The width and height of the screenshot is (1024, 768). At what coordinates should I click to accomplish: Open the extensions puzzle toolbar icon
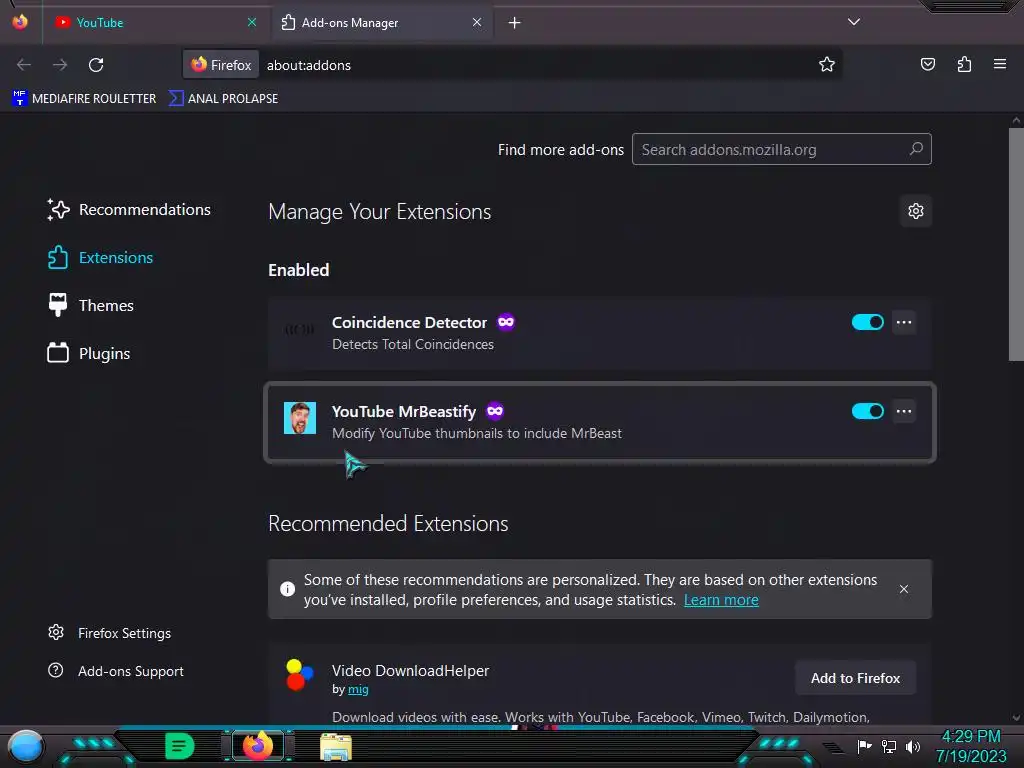click(x=964, y=64)
